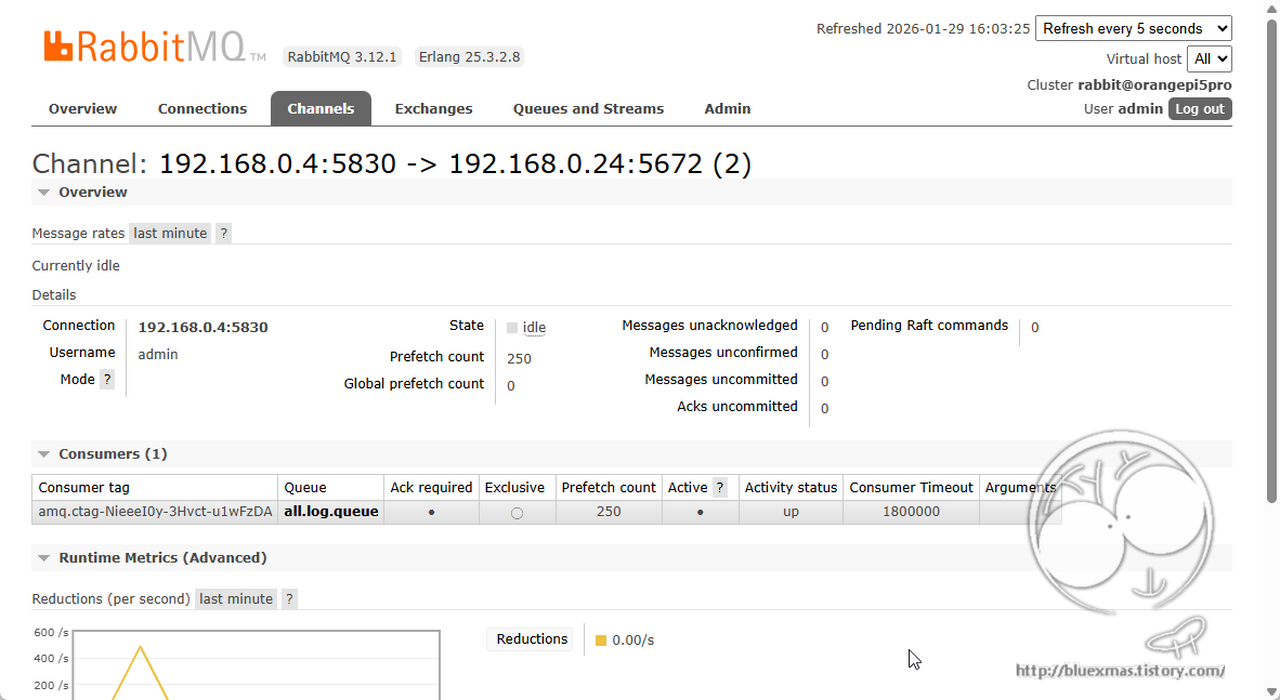The image size is (1280, 700).
Task: Click the Username value admin
Action: (158, 354)
